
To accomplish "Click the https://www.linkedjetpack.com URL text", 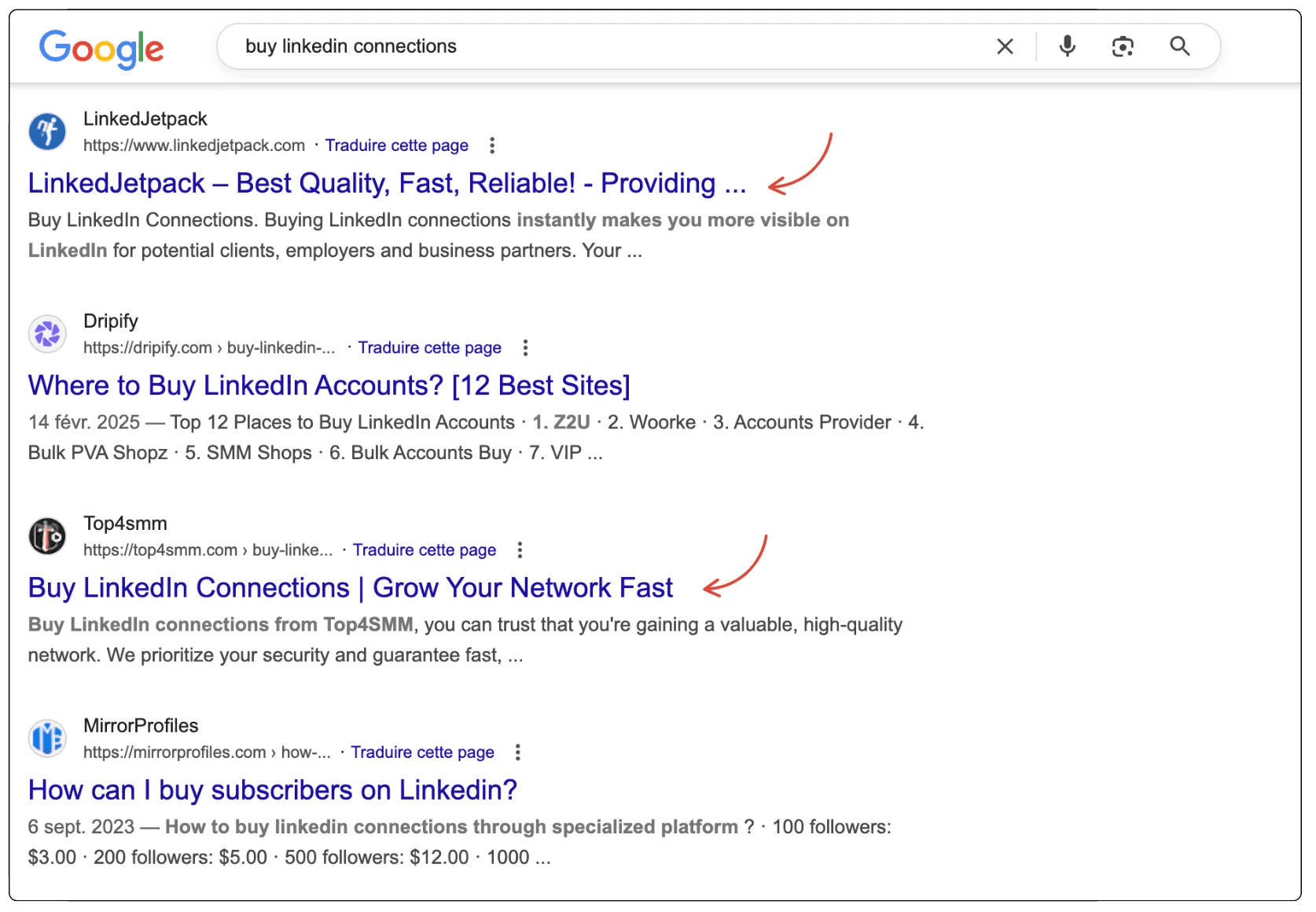I will (x=194, y=145).
